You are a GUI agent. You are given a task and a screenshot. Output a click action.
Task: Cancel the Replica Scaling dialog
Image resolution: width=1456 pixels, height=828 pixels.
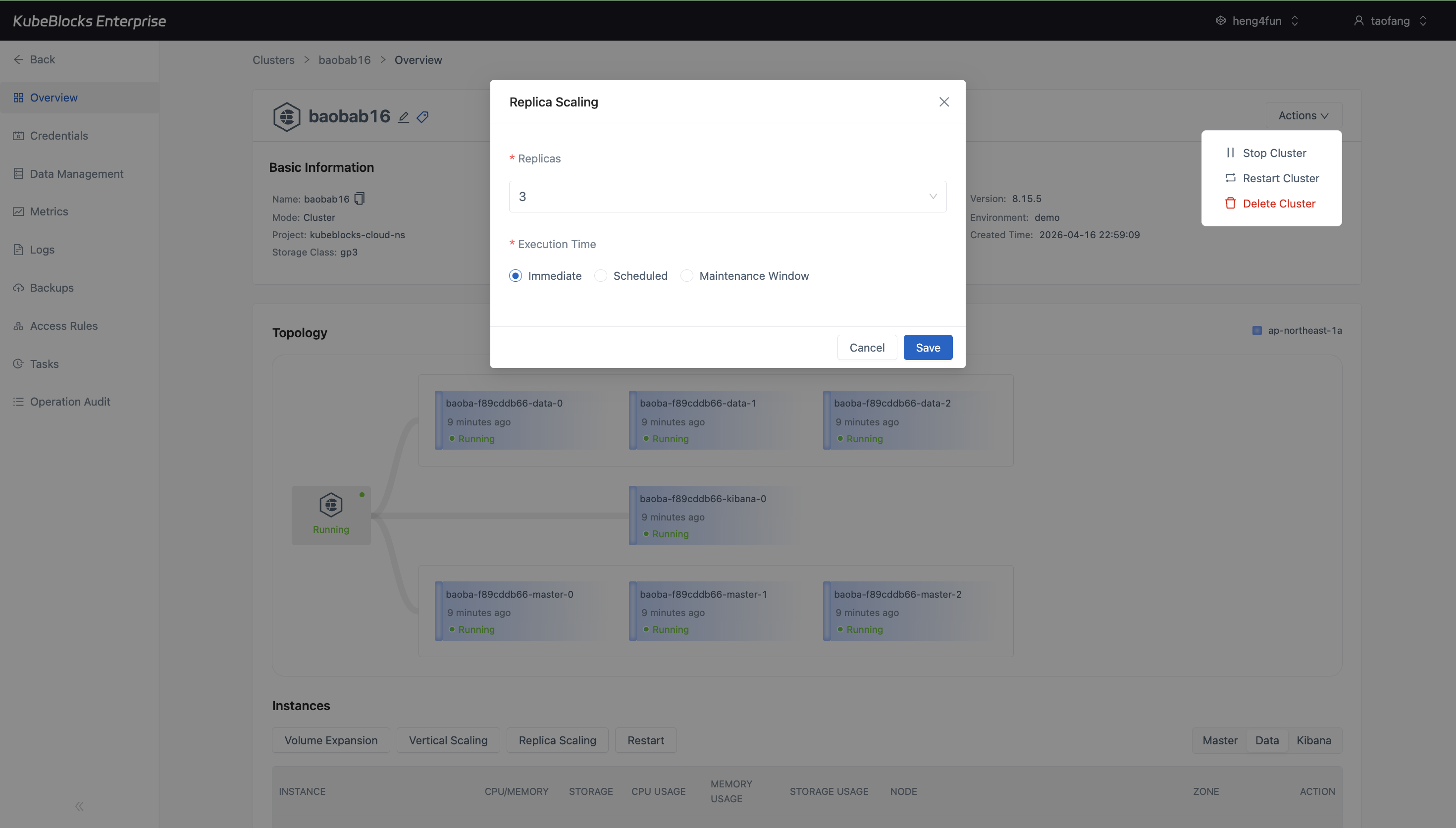867,348
